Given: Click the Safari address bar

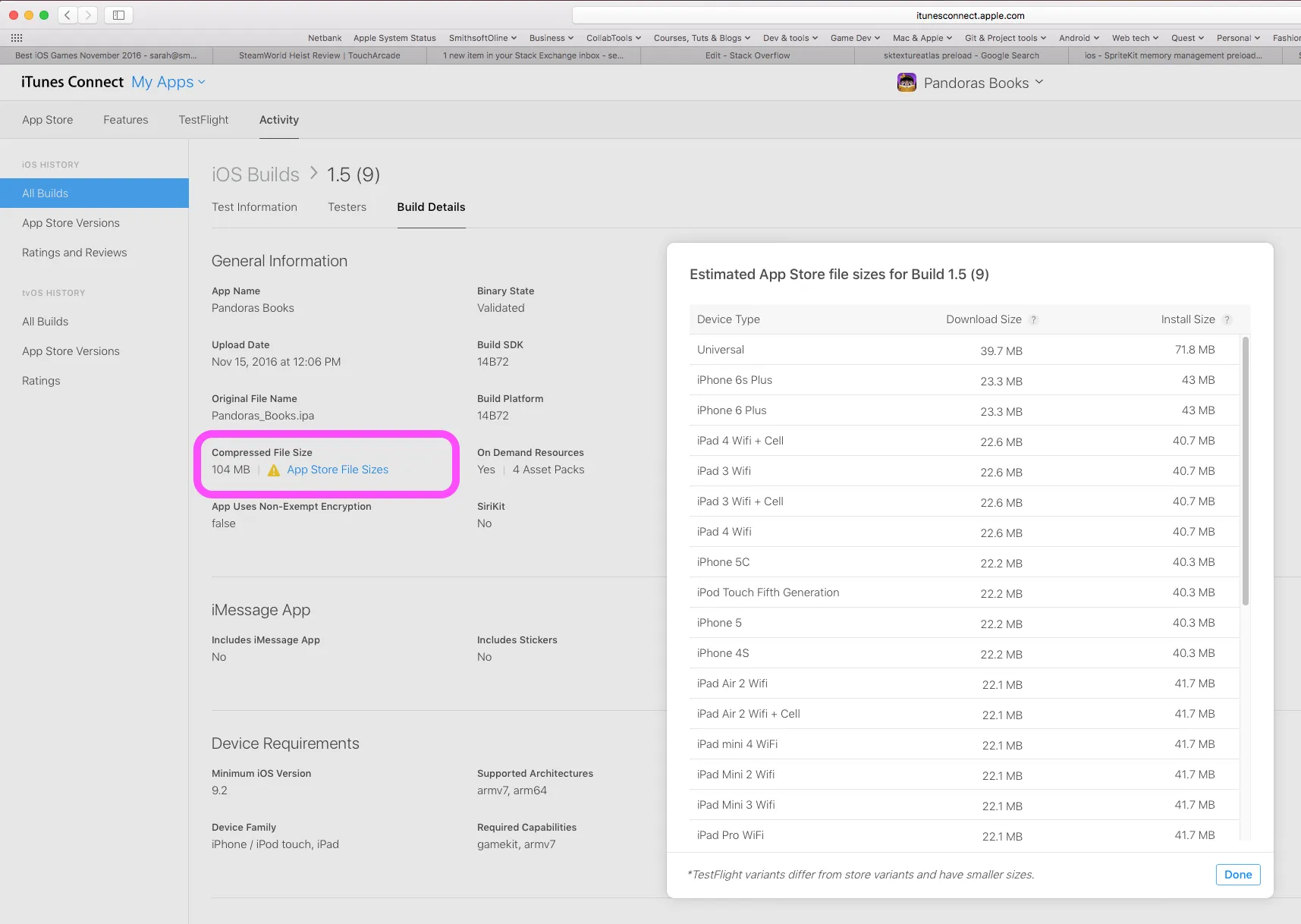Looking at the screenshot, I should point(937,15).
